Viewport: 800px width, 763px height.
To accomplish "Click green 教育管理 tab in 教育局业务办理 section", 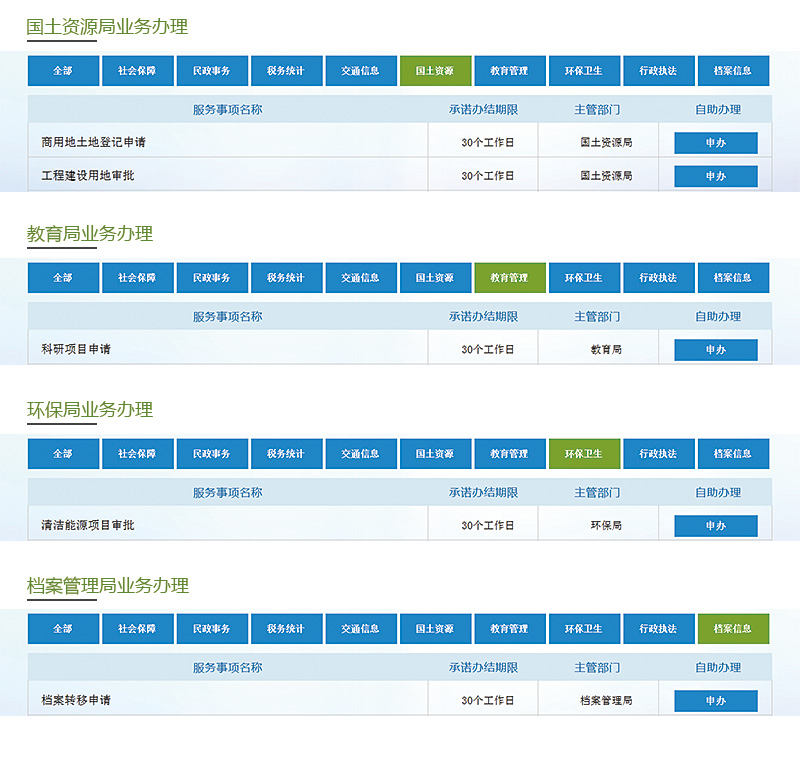I will pos(510,278).
